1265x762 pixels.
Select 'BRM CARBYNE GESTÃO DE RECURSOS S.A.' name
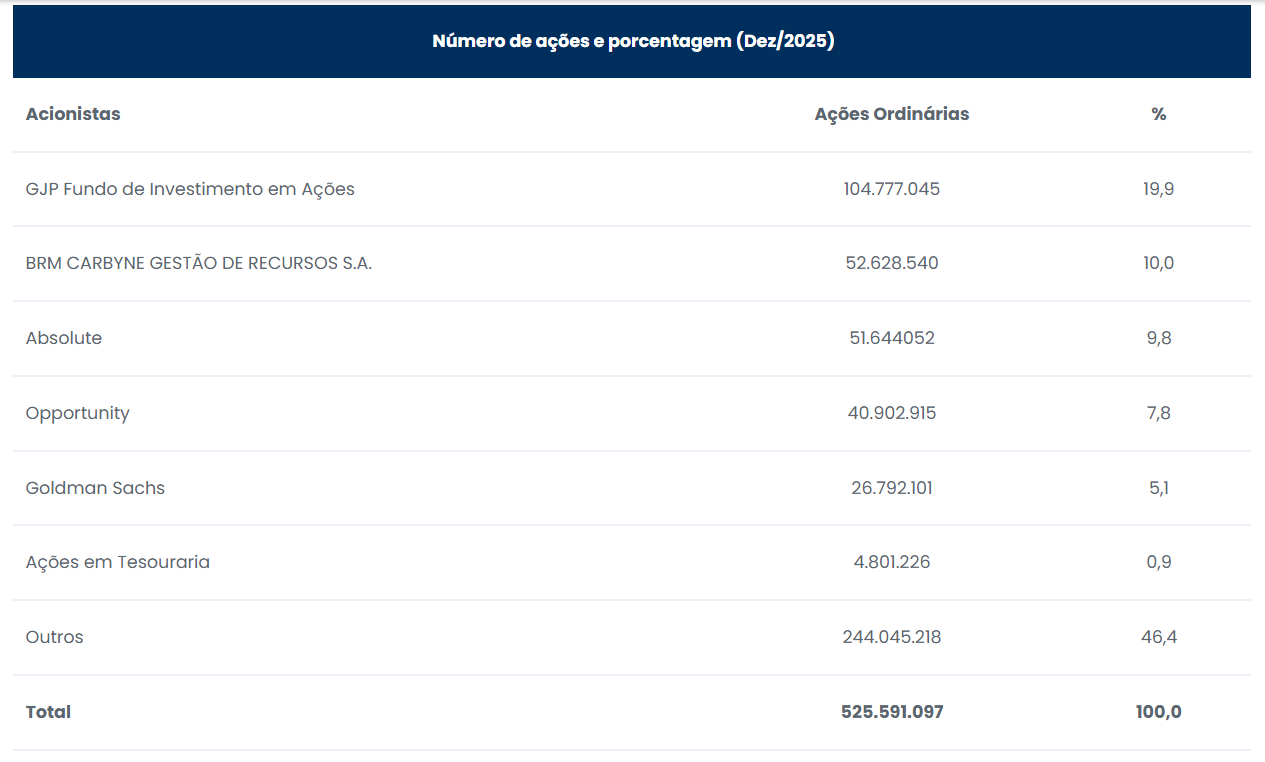pyautogui.click(x=199, y=264)
